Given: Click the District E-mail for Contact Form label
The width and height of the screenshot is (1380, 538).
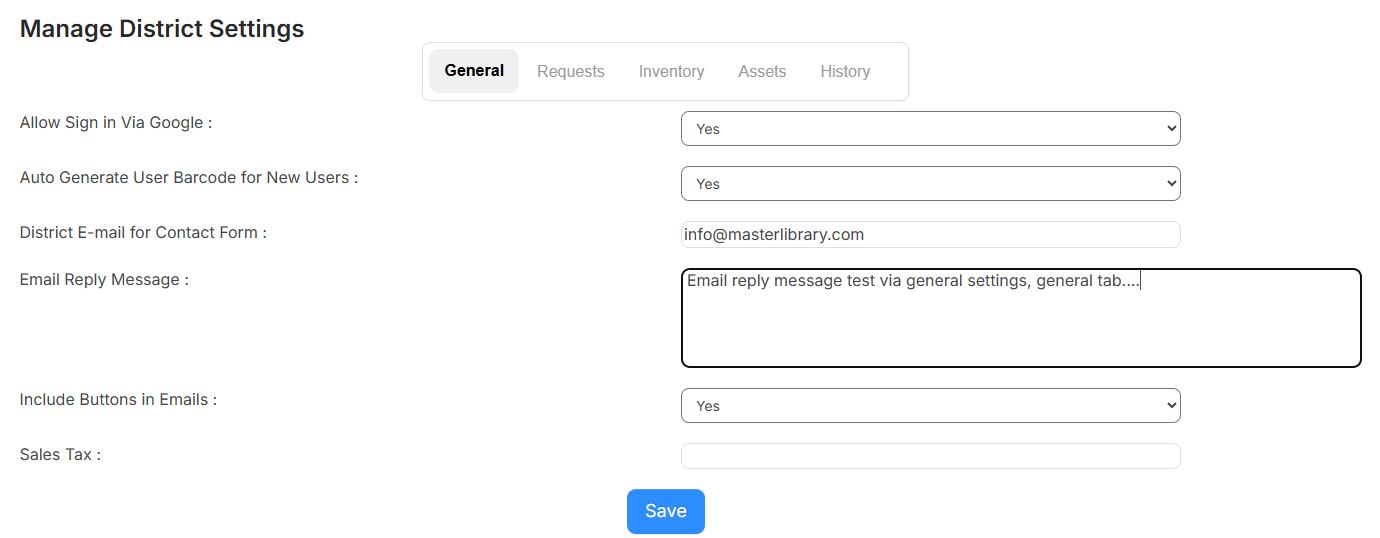Looking at the screenshot, I should click(143, 233).
